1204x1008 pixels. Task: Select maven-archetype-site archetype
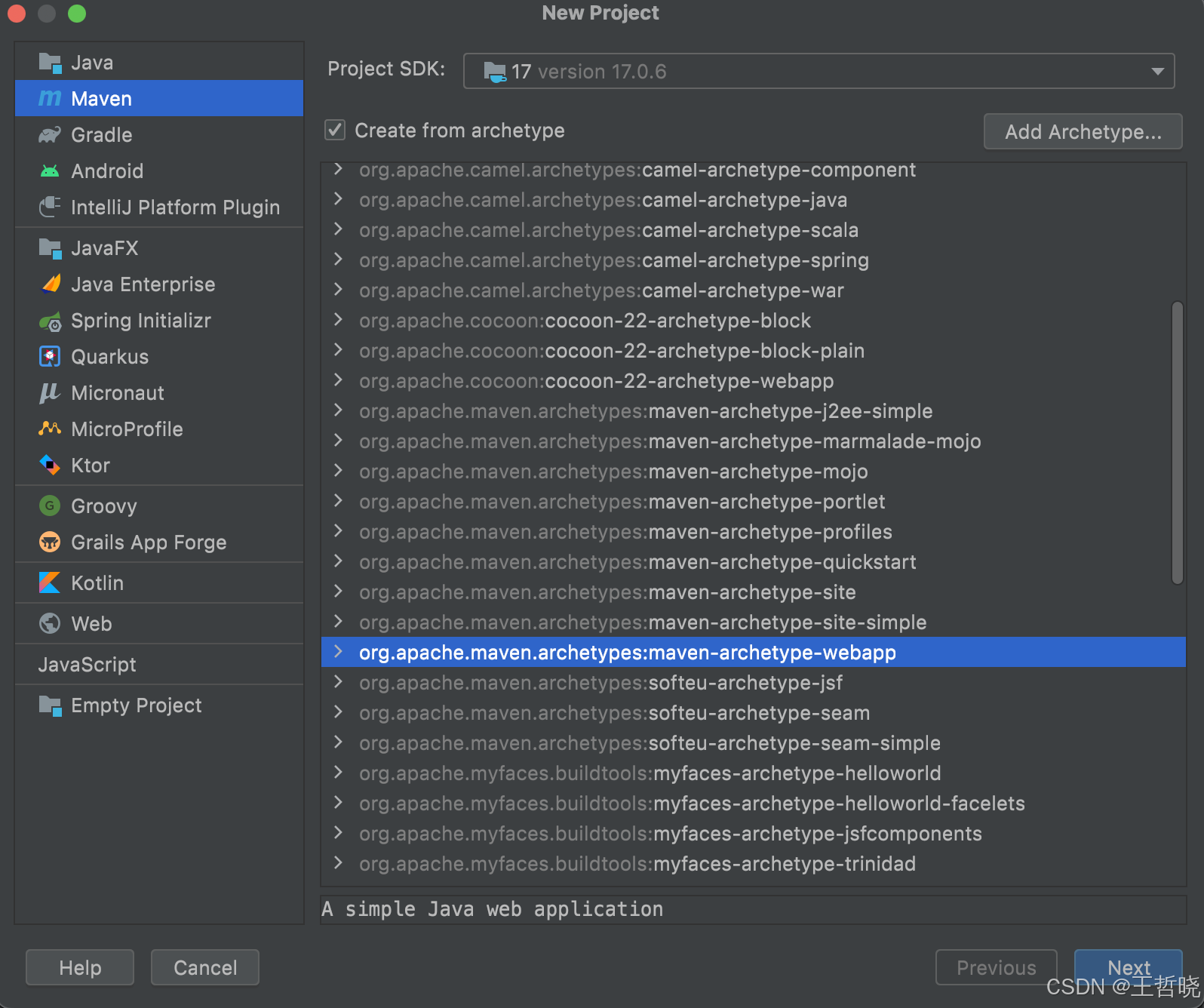coord(754,592)
